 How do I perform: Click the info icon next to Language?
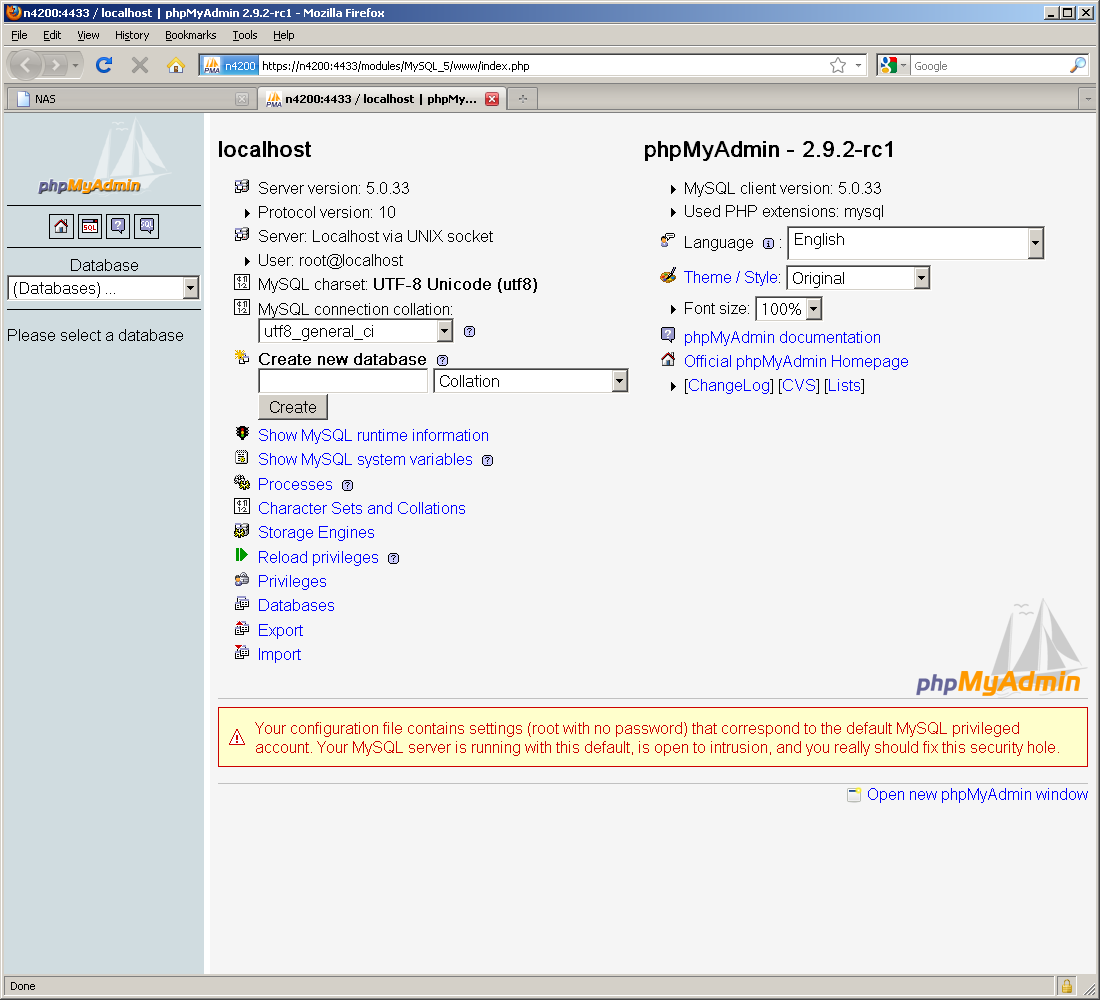(768, 244)
